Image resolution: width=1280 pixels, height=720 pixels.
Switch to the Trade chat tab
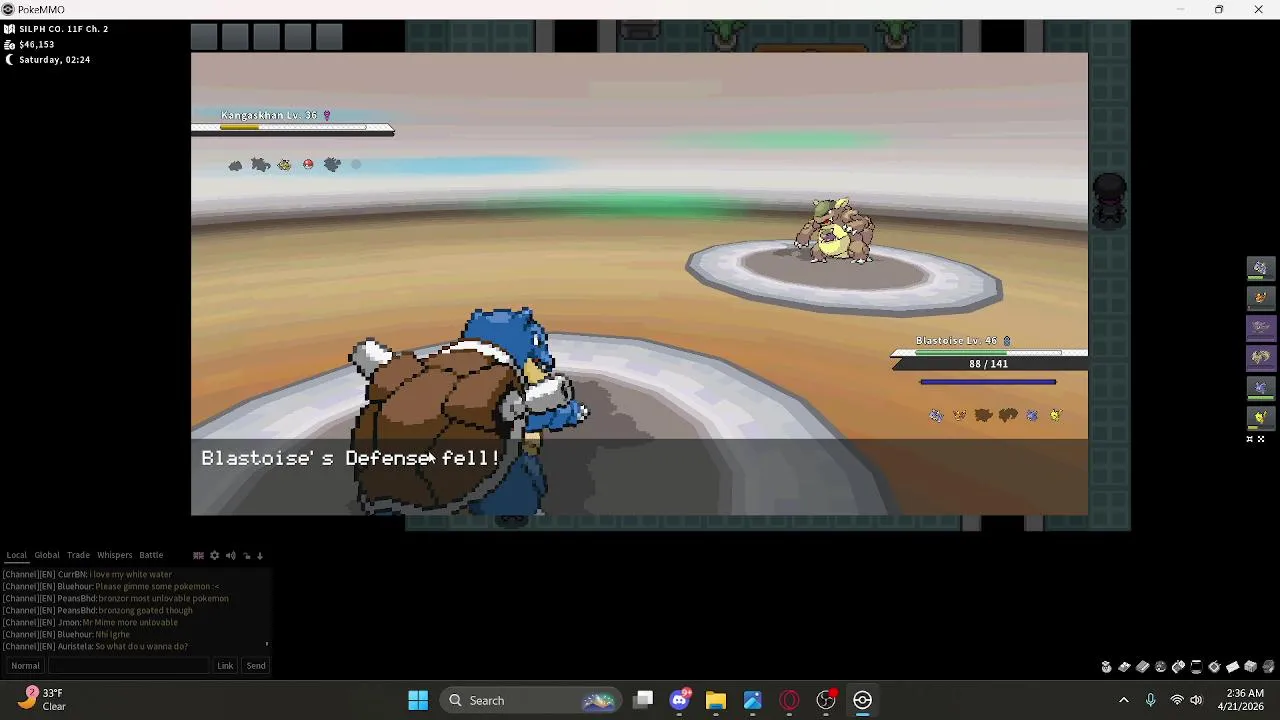pyautogui.click(x=78, y=555)
